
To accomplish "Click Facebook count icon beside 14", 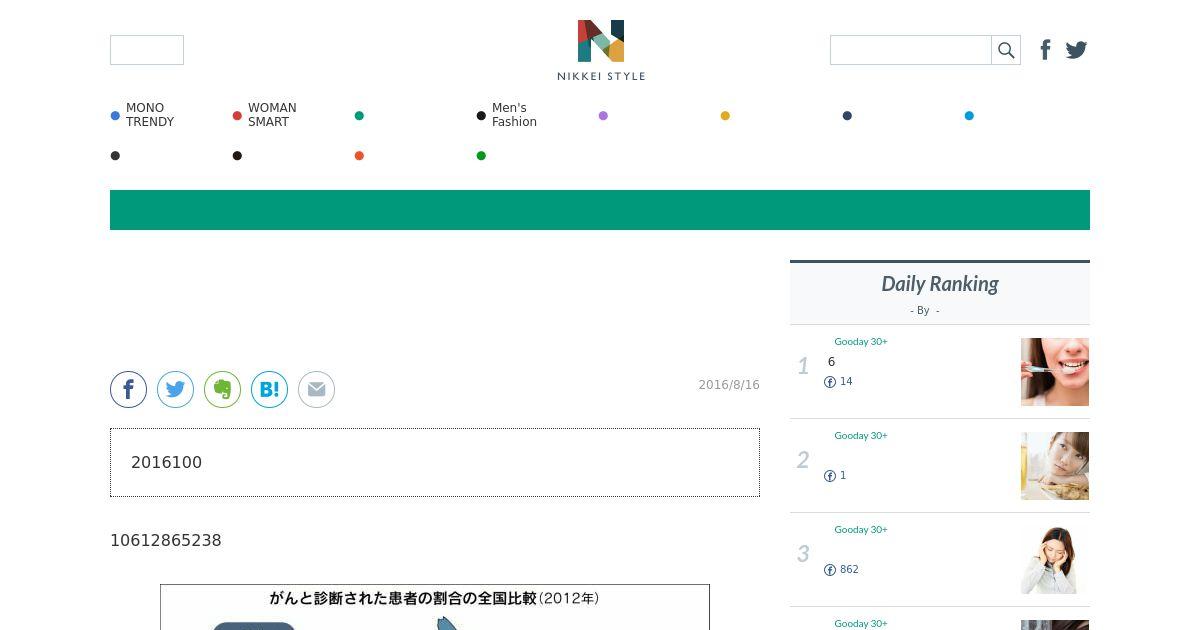I will [830, 382].
